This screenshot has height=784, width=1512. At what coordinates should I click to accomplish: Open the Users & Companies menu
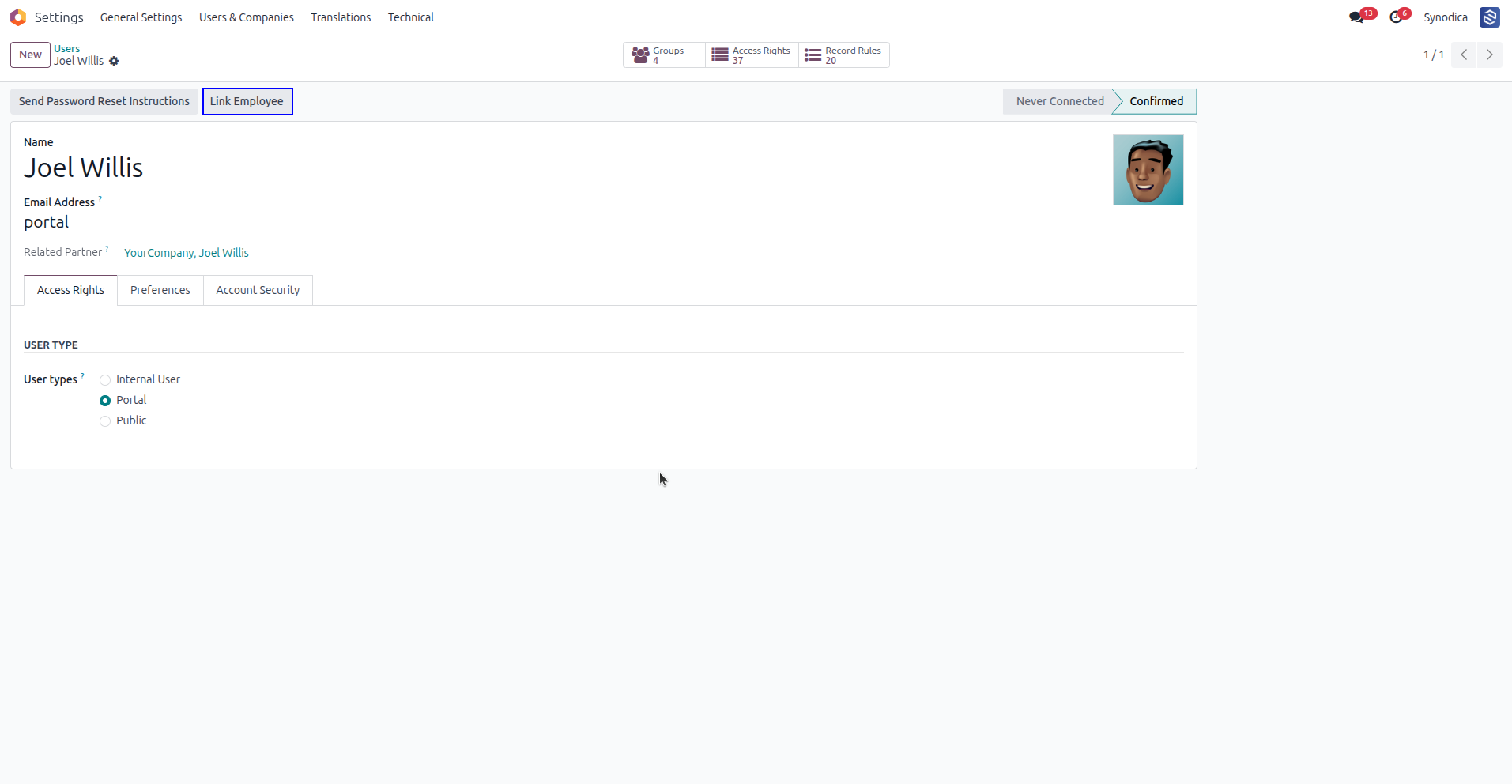click(x=247, y=17)
